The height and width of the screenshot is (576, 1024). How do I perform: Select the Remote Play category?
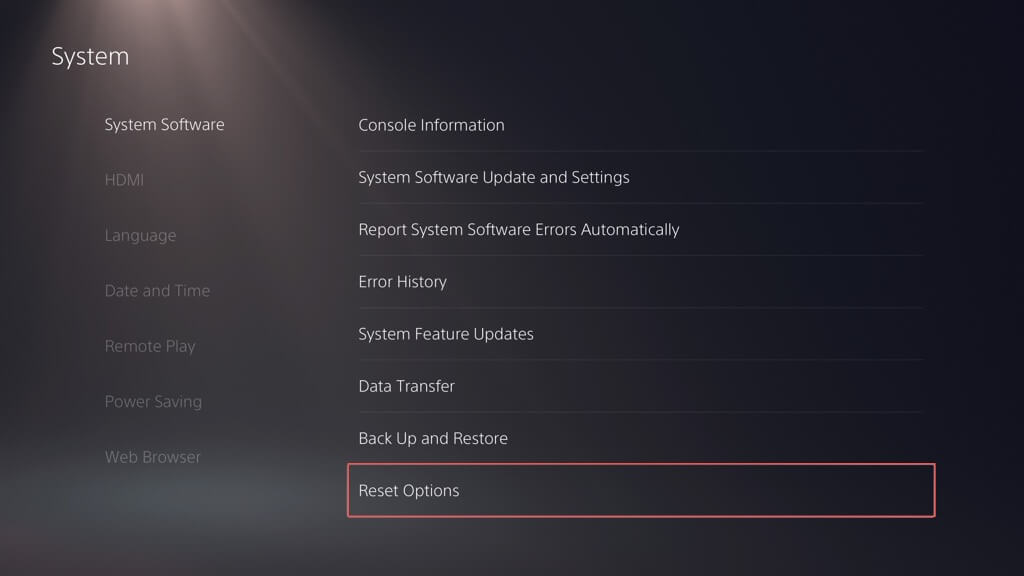pos(150,346)
